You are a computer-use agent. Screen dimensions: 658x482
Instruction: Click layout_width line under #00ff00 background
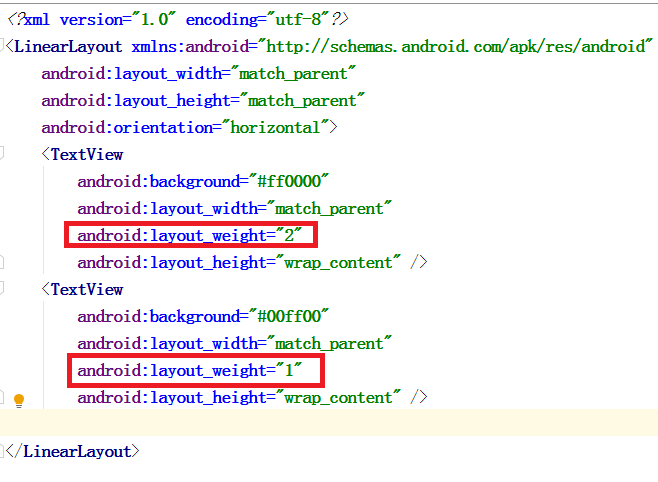click(x=234, y=344)
